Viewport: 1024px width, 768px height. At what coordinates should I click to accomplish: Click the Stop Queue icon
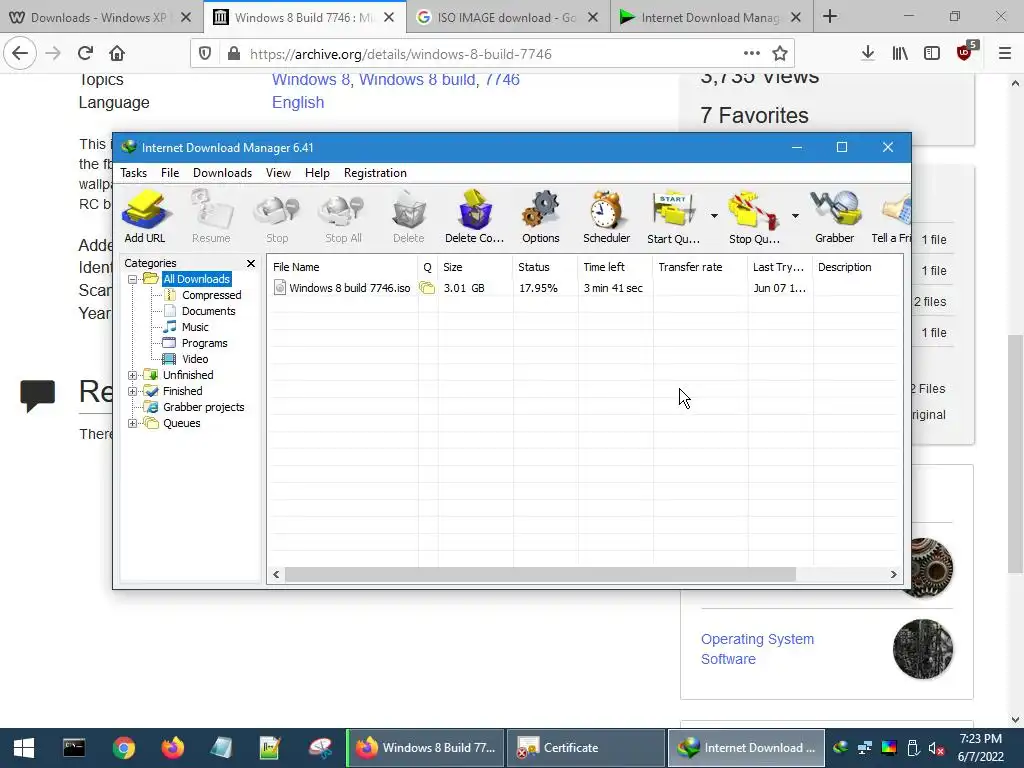click(754, 217)
